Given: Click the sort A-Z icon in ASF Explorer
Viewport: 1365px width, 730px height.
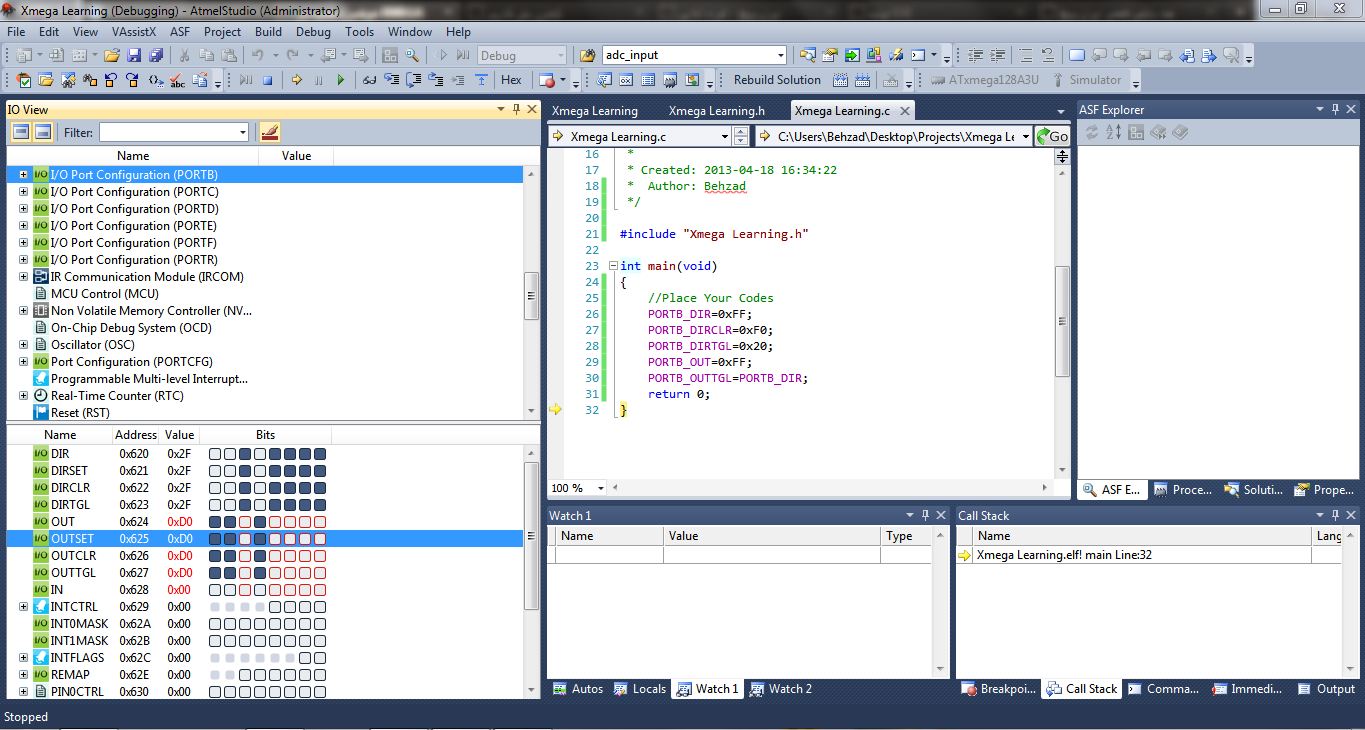Looking at the screenshot, I should 1114,132.
